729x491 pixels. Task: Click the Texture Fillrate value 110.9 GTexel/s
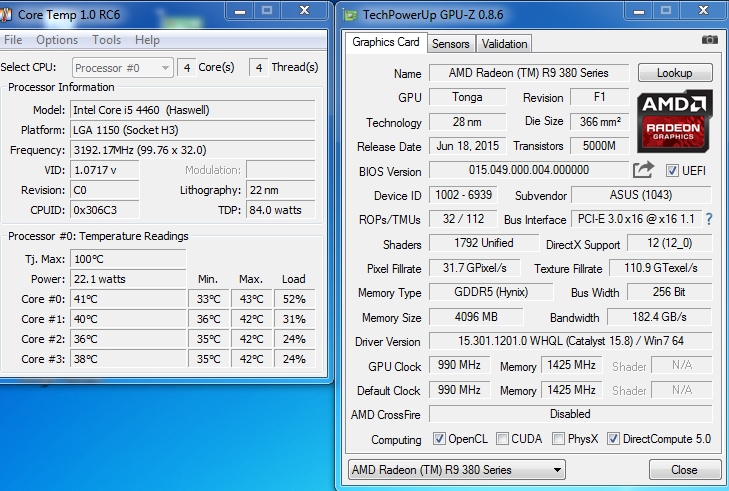tap(661, 268)
